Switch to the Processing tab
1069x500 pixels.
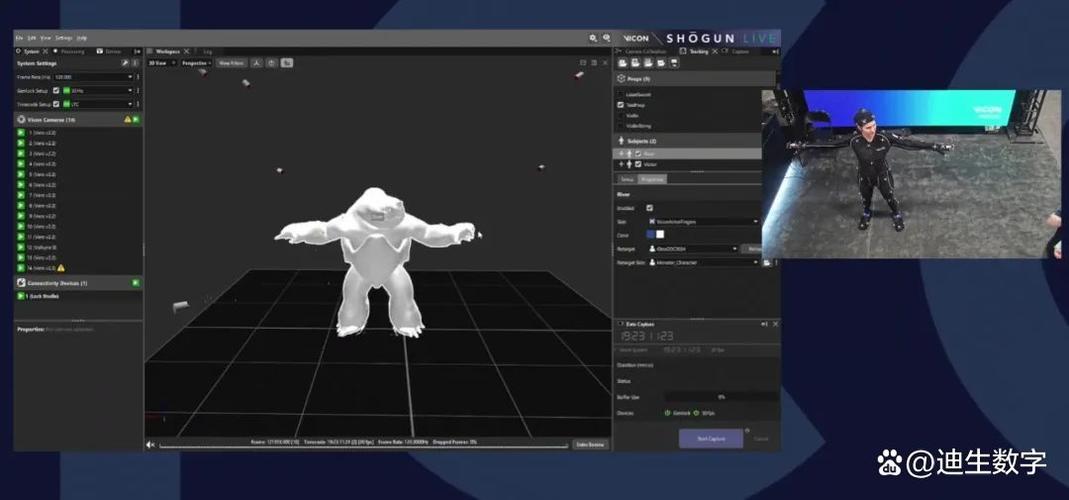tap(69, 52)
